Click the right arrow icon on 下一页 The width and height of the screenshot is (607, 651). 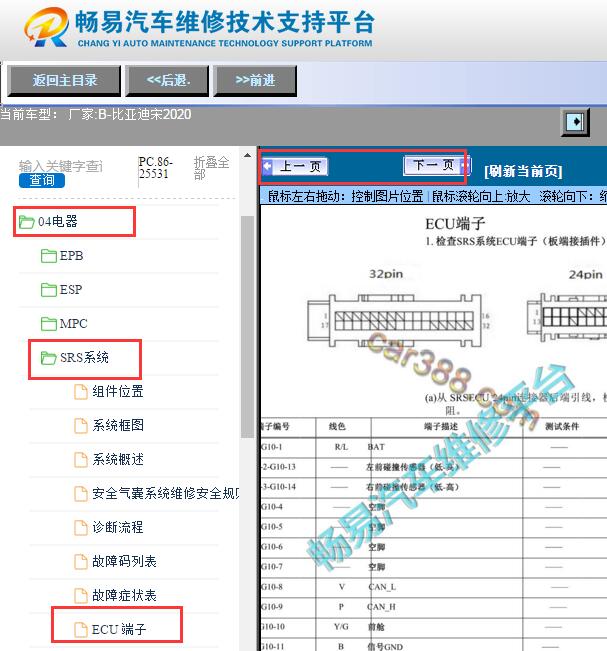tap(465, 166)
